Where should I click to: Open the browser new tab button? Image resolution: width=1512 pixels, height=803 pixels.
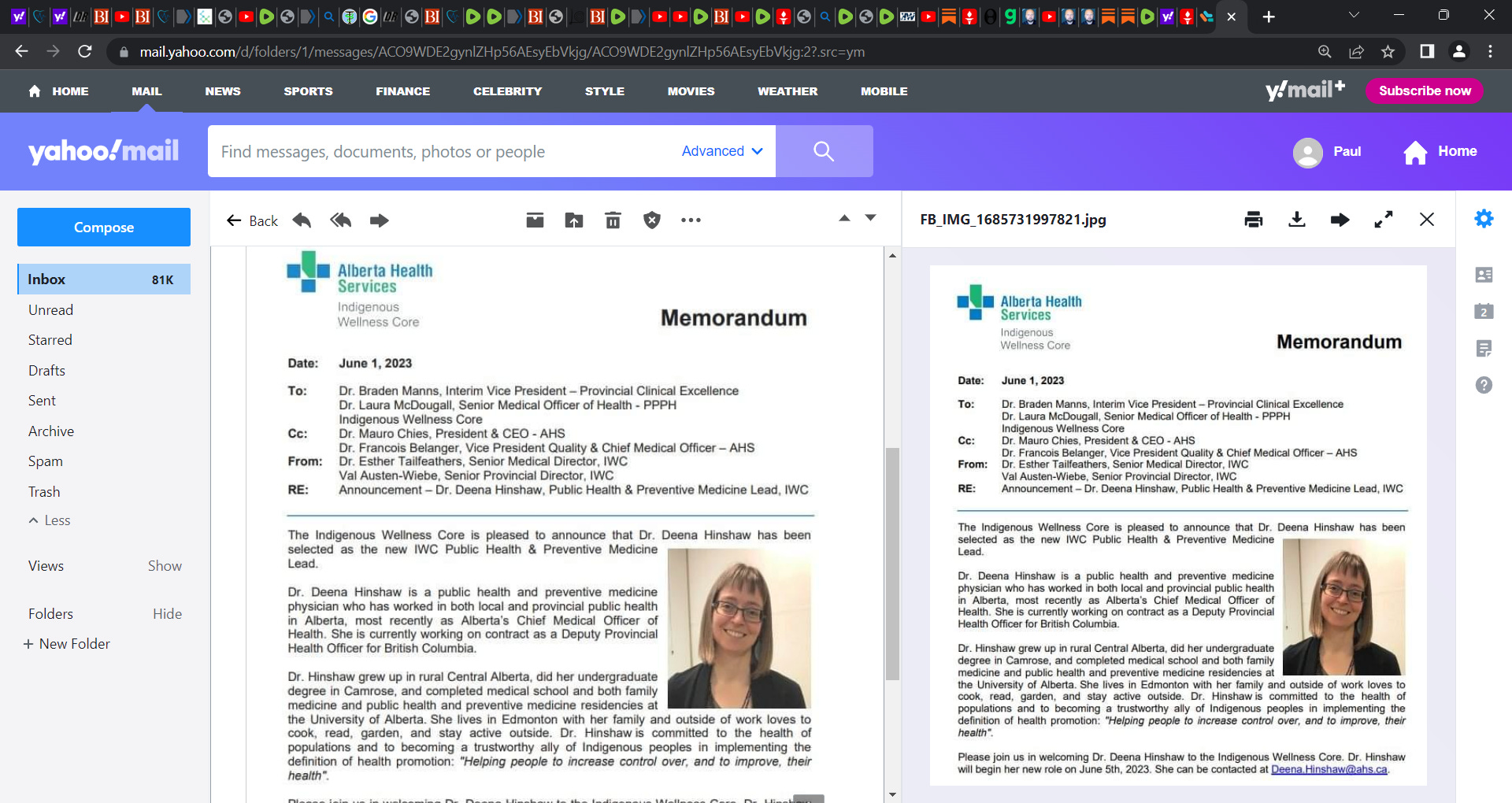click(1269, 17)
